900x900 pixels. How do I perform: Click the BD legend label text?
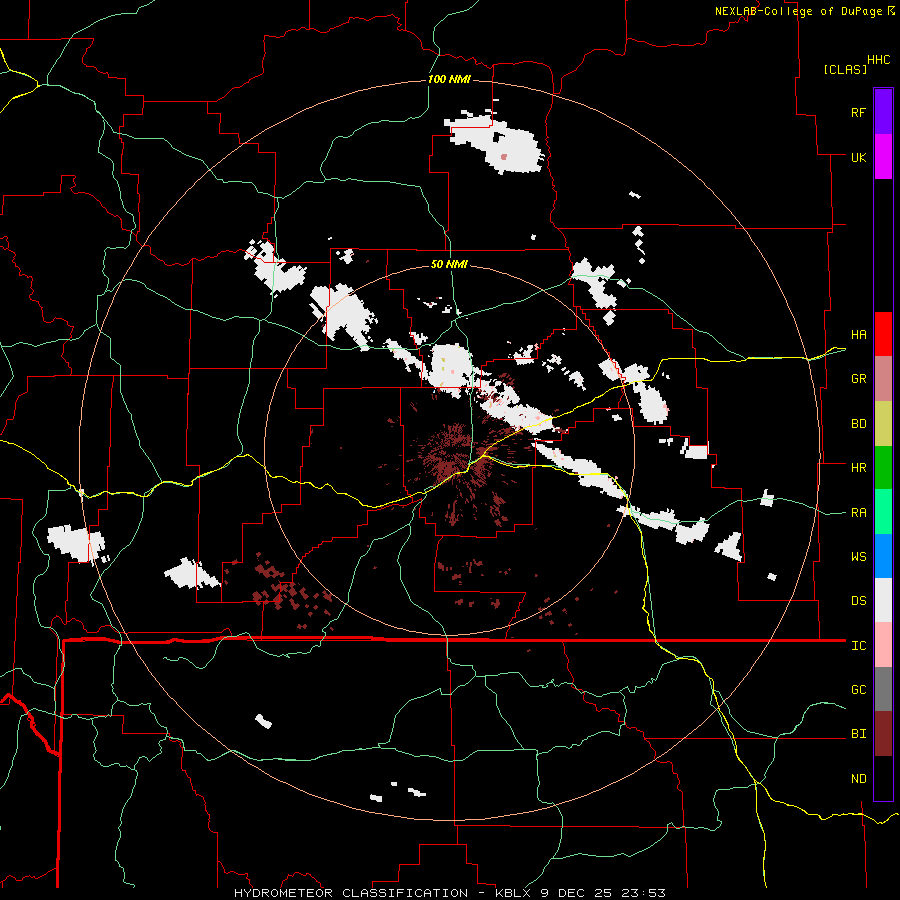pos(858,424)
